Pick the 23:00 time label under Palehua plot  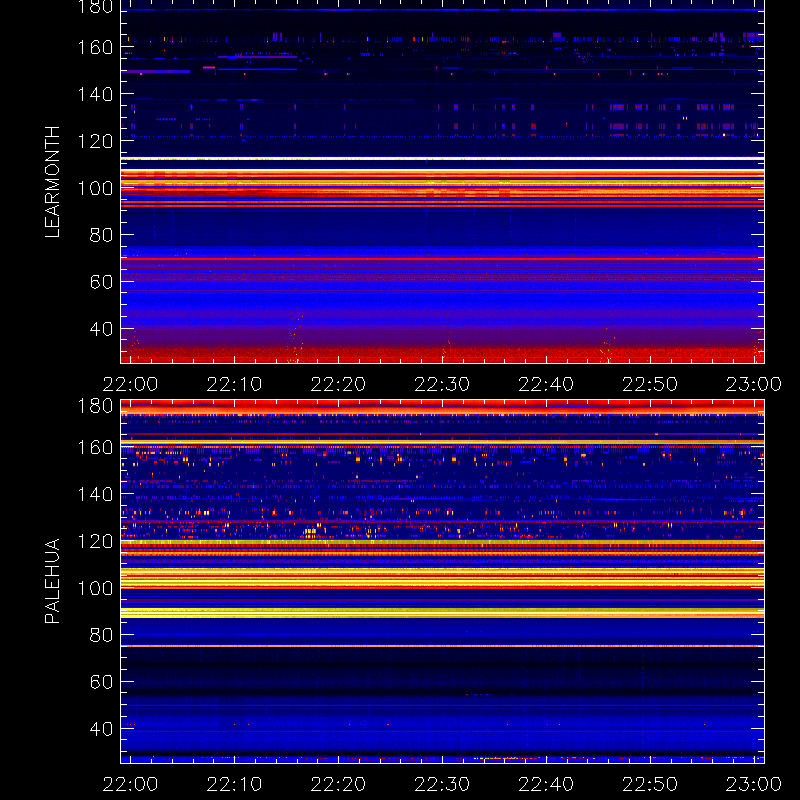pos(754,784)
